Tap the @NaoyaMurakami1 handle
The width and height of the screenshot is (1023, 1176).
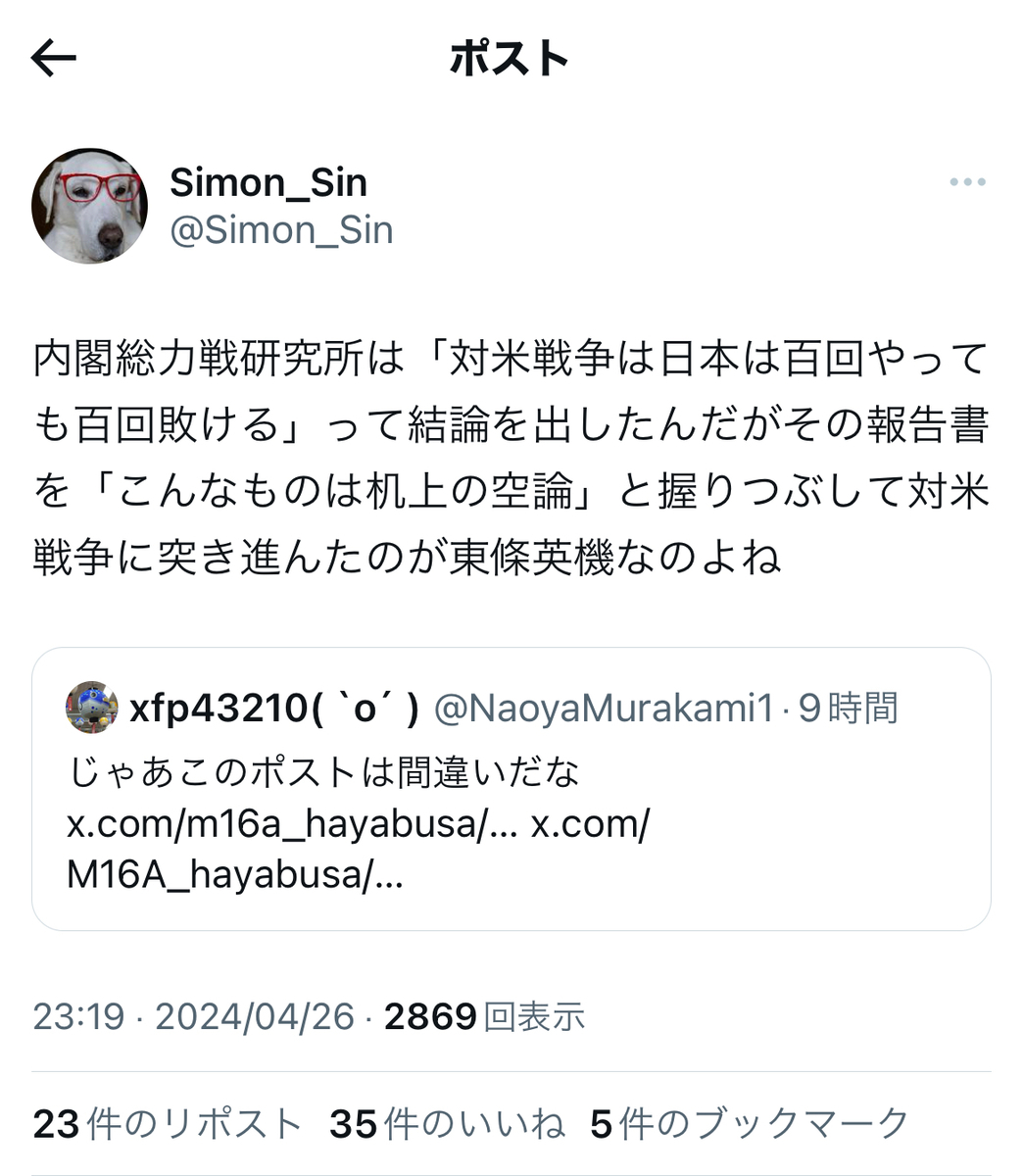603,709
